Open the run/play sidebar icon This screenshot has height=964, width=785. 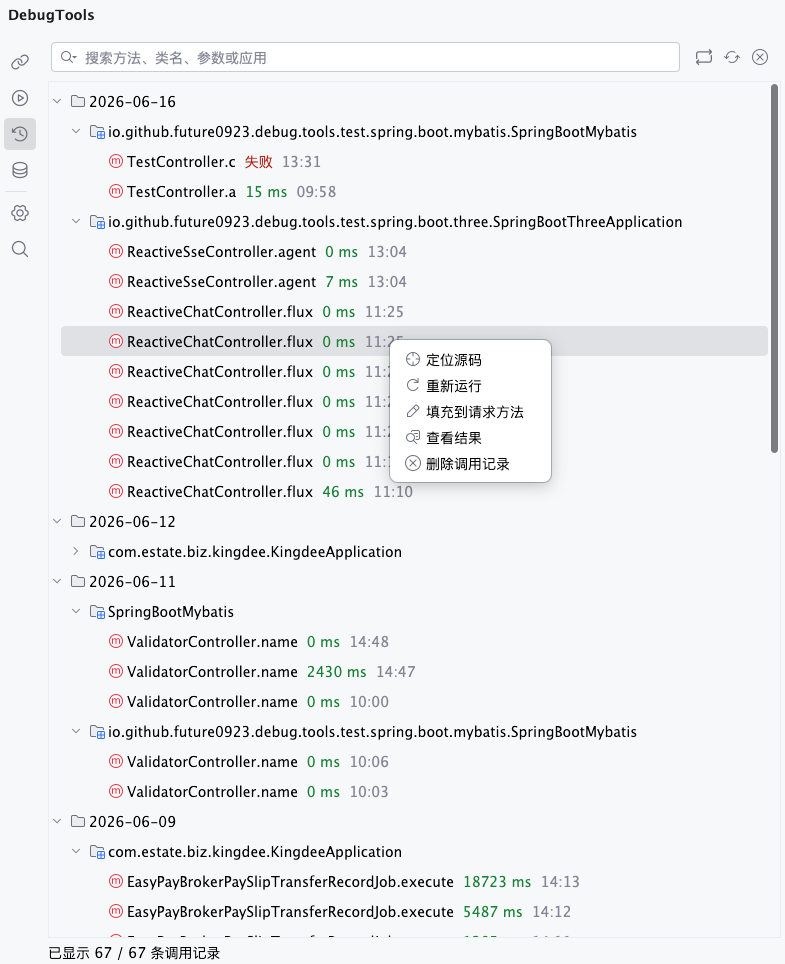(20, 98)
